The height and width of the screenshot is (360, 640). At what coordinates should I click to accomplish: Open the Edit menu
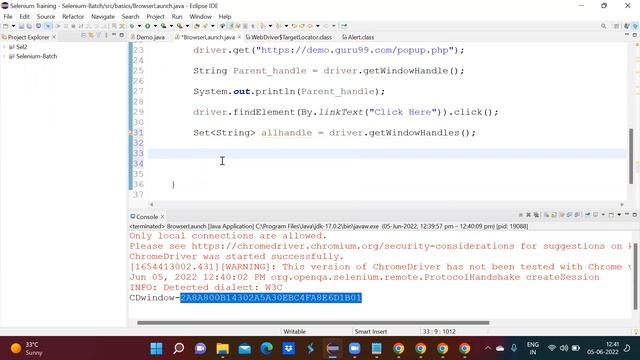24,16
